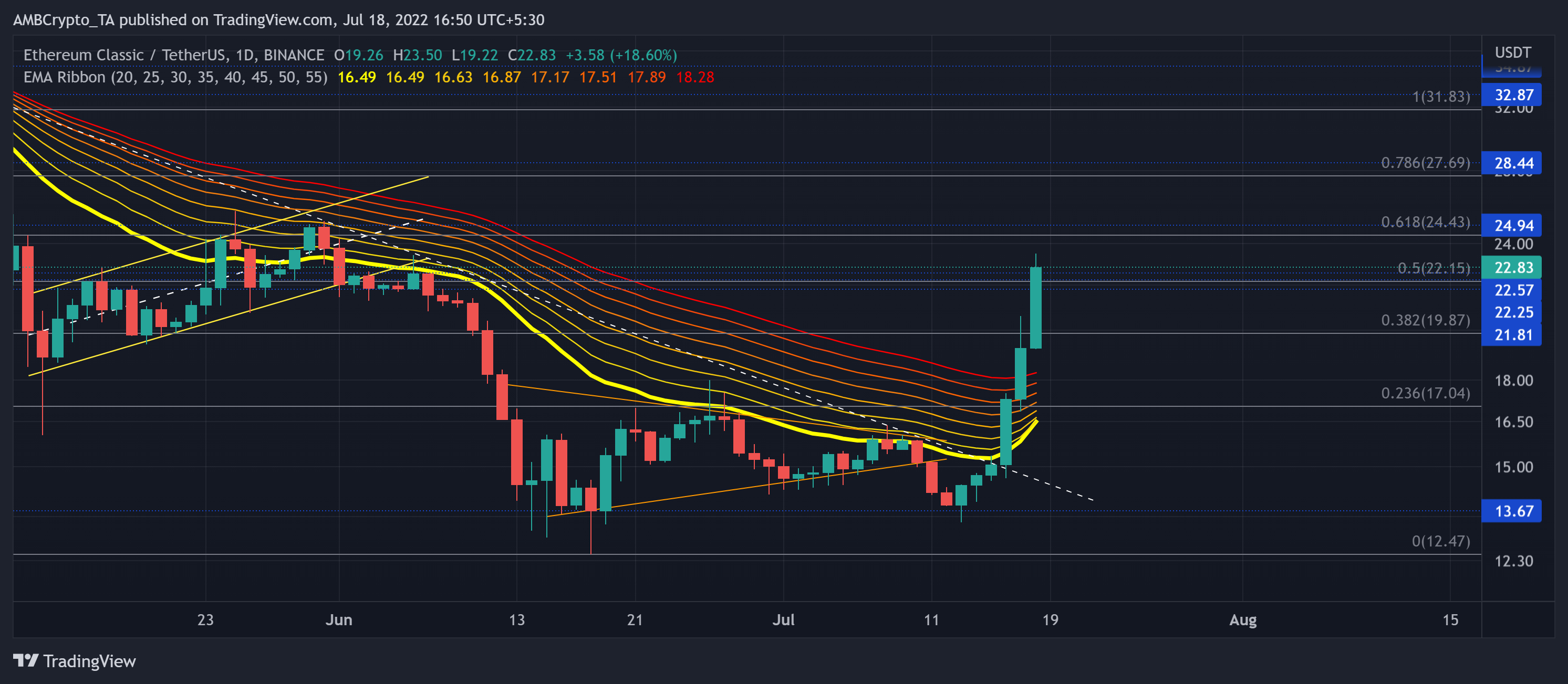Click the 32.87 price label
1568x684 pixels.
pyautogui.click(x=1512, y=95)
